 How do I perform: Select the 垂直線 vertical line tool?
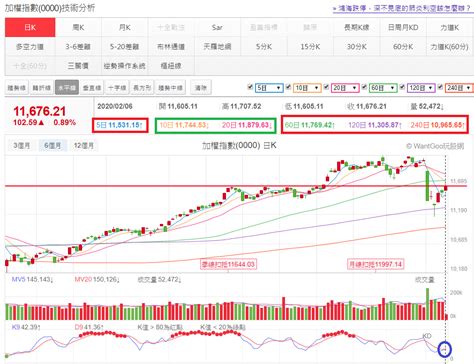click(92, 88)
